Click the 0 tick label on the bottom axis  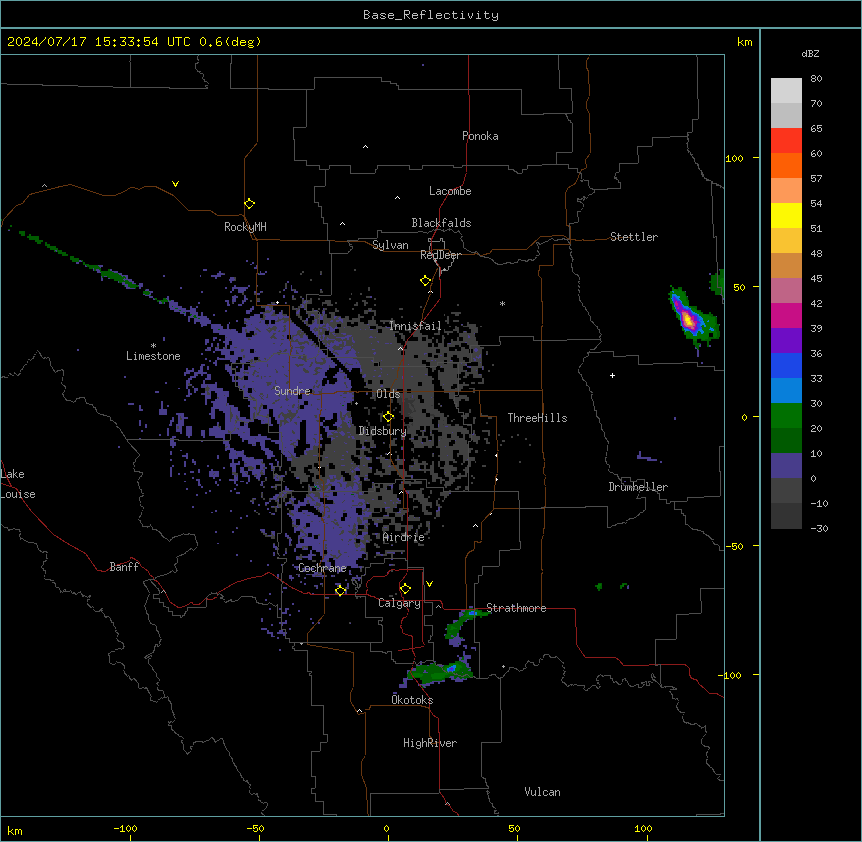(x=386, y=828)
